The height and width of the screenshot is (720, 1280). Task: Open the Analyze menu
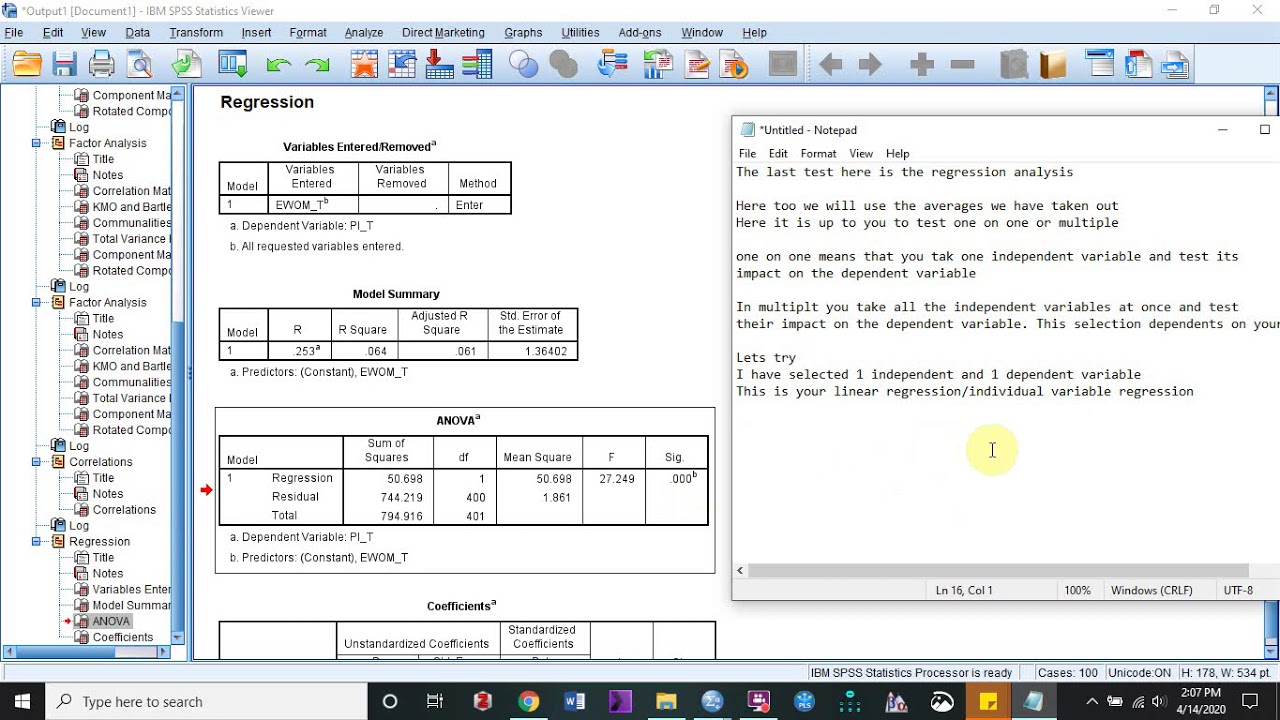[364, 33]
